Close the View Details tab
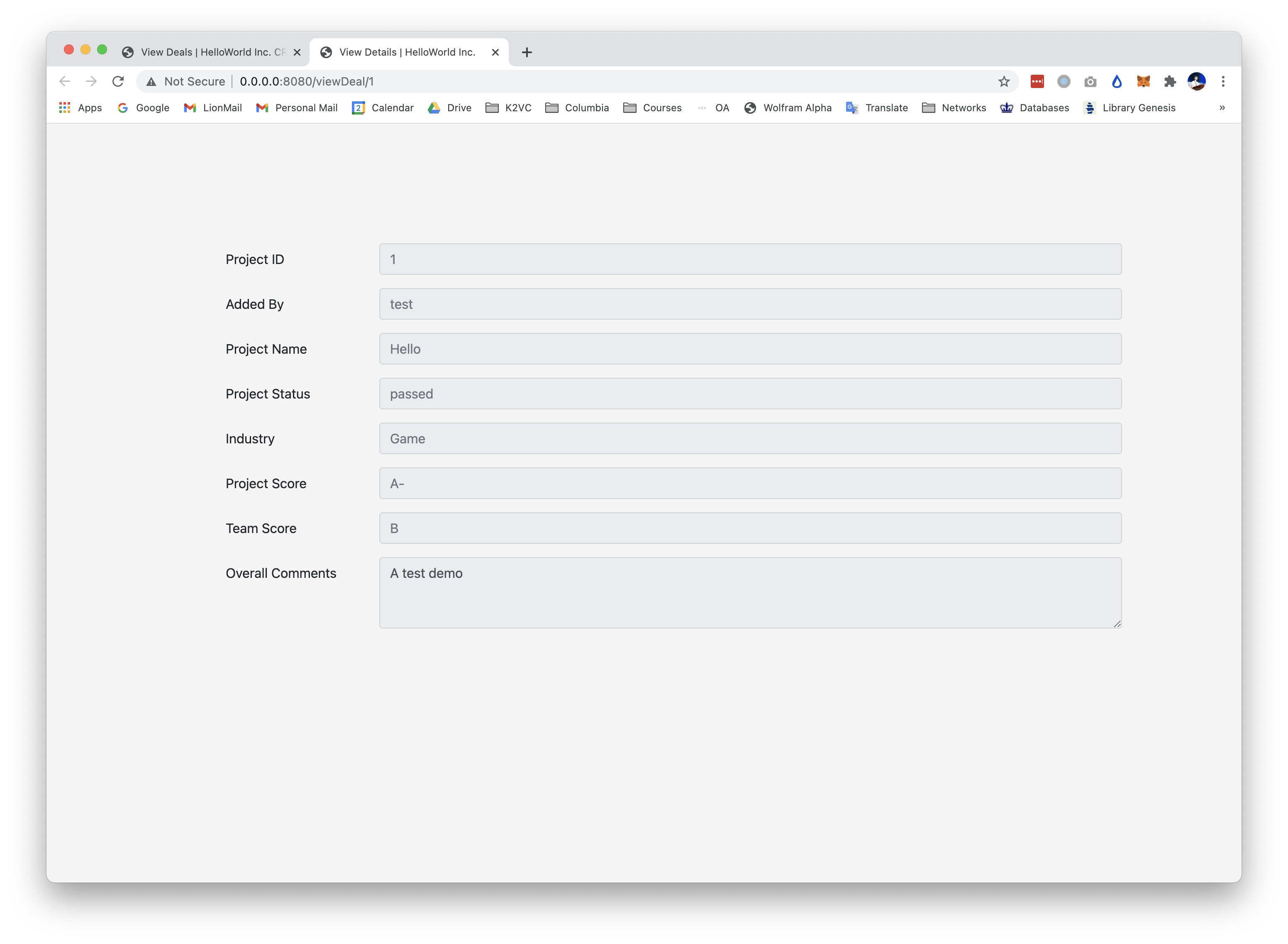 pyautogui.click(x=495, y=53)
